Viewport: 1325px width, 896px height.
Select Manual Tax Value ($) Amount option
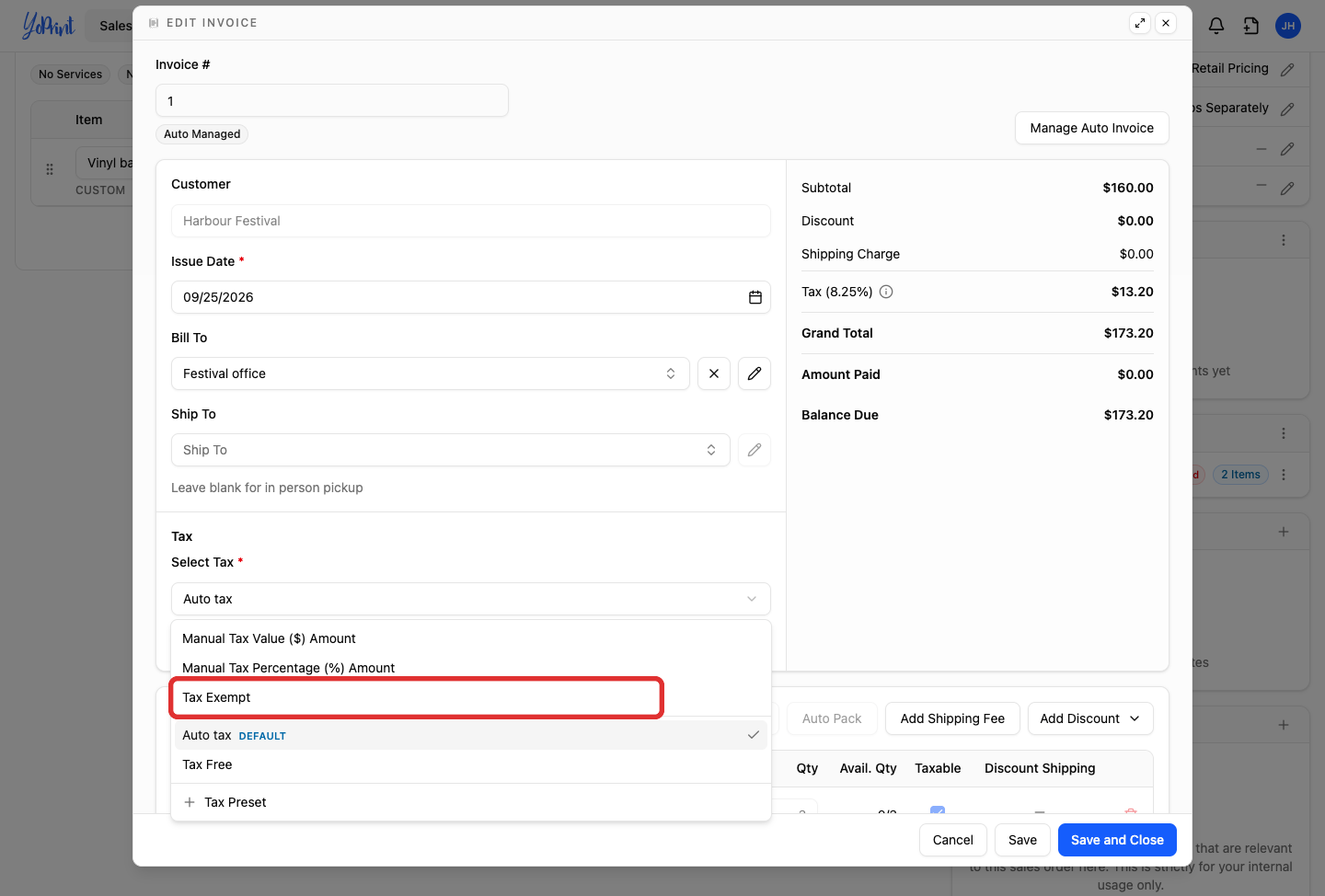471,638
